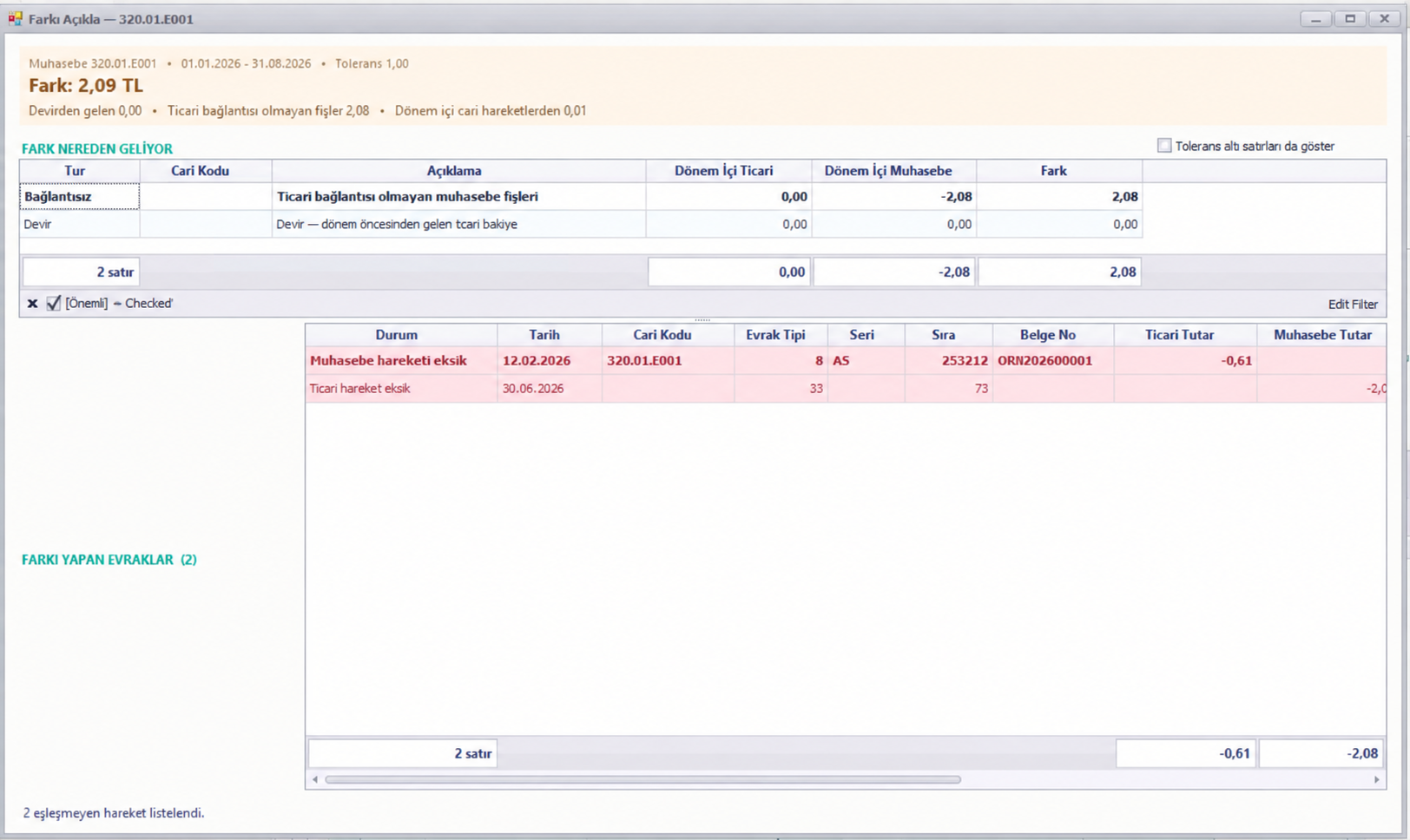
Task: Select the 'Bağlantısız' row cell
Action: pos(79,196)
